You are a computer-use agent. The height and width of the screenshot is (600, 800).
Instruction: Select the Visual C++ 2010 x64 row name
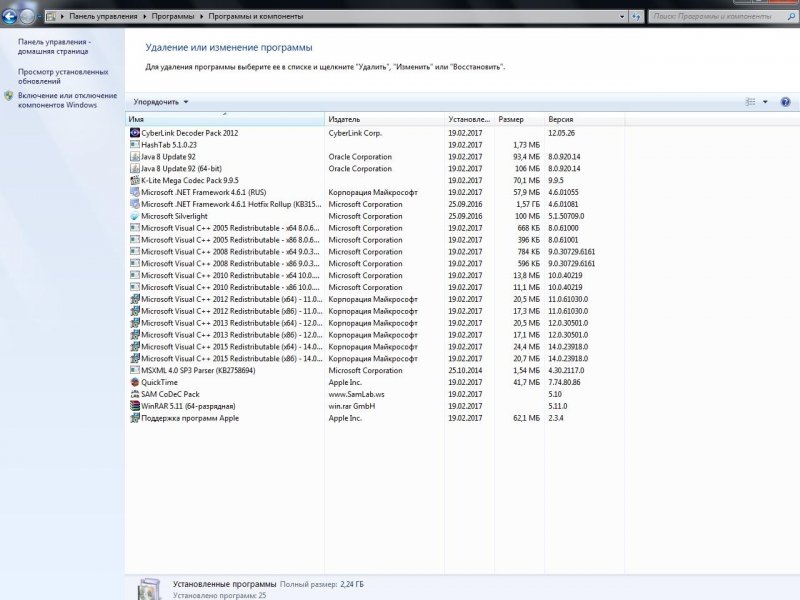[230, 276]
